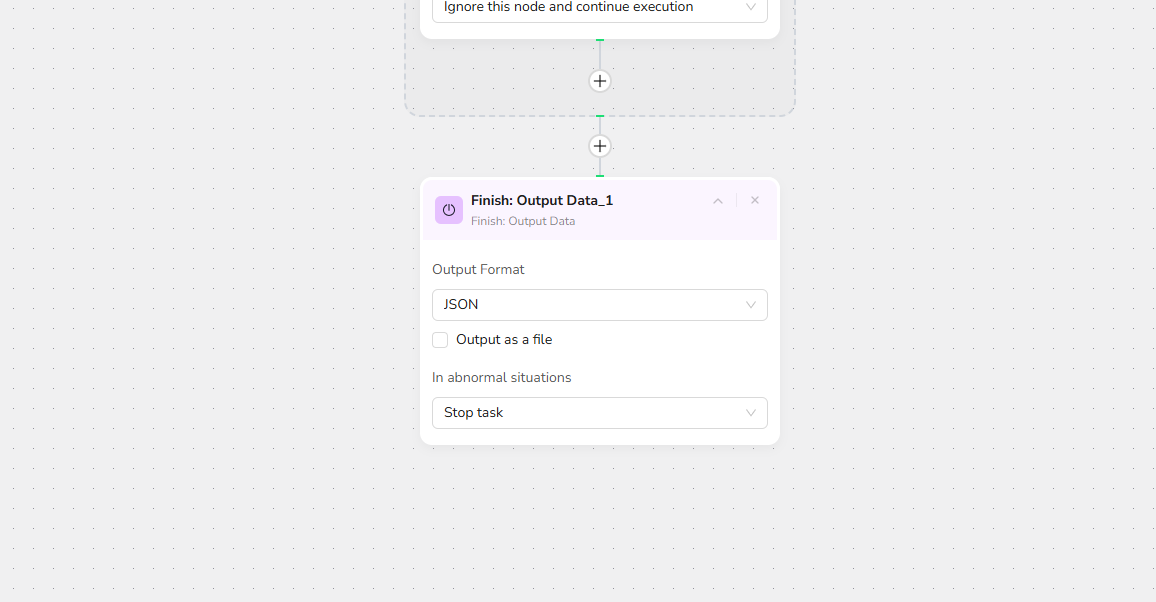This screenshot has width=1156, height=602.
Task: Click the plus button inside the dashed container
Action: click(x=600, y=81)
